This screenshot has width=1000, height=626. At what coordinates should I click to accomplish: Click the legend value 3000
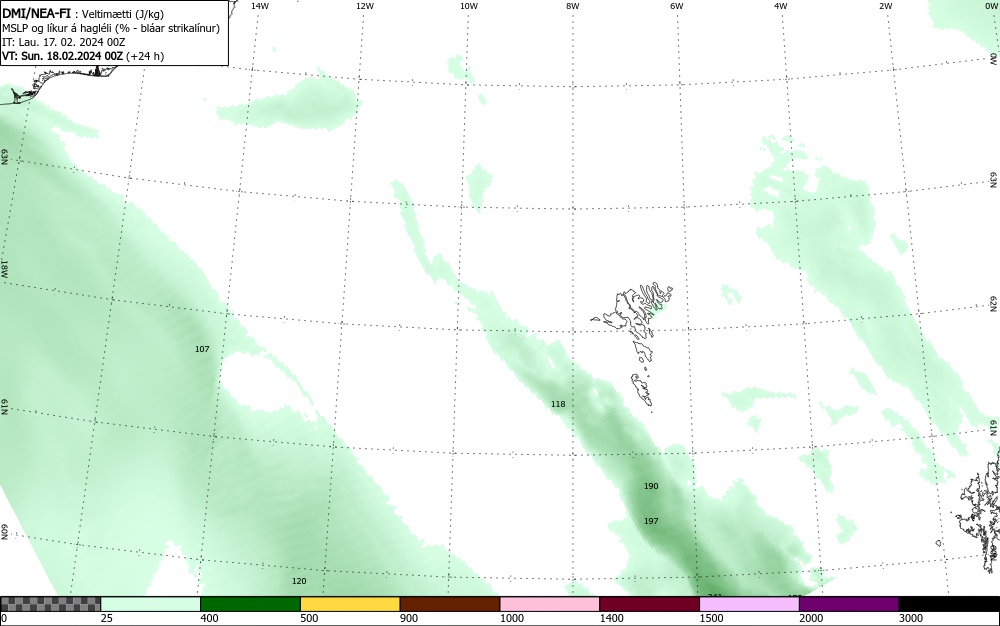click(911, 618)
